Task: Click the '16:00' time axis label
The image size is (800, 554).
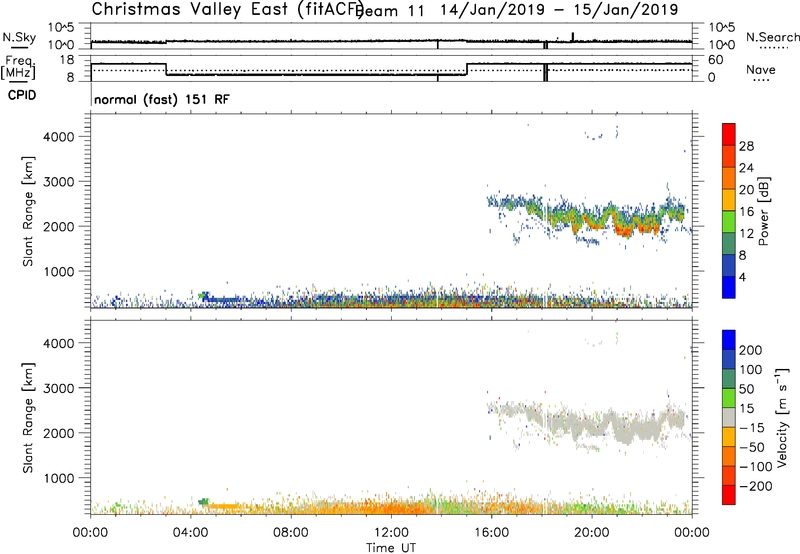Action: (x=491, y=533)
